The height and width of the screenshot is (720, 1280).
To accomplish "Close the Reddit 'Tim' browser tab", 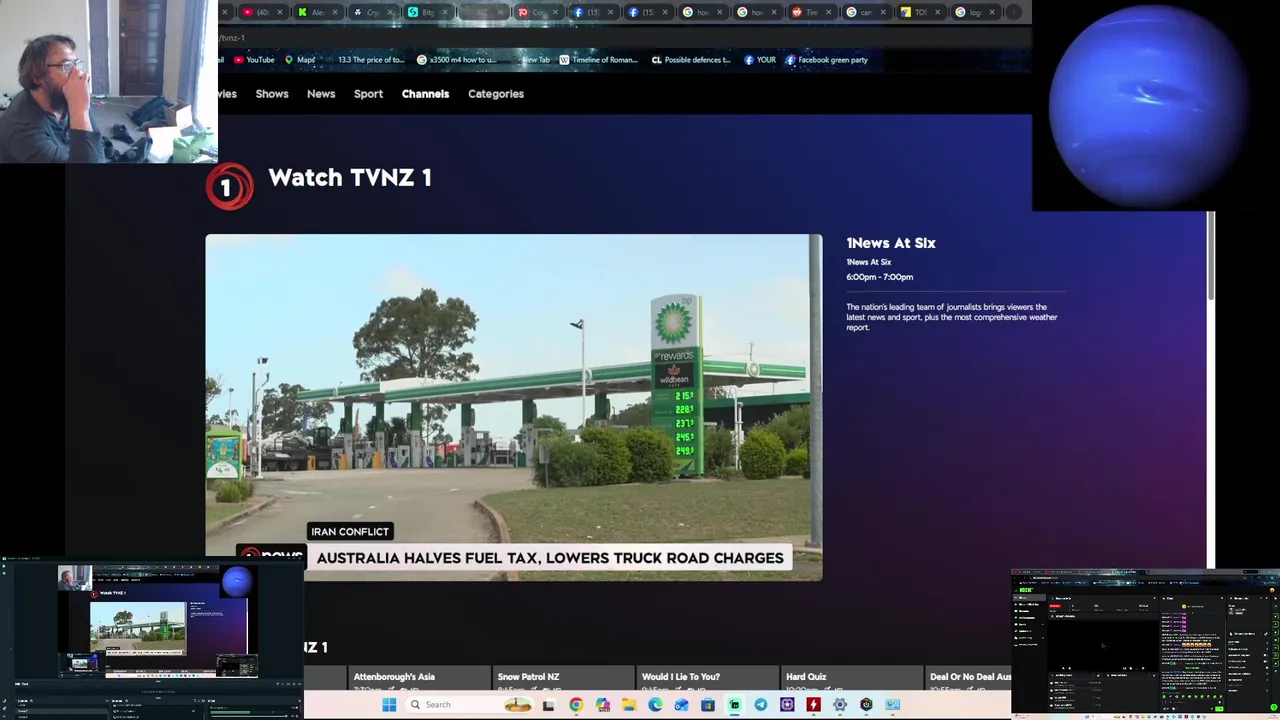I will 828,12.
